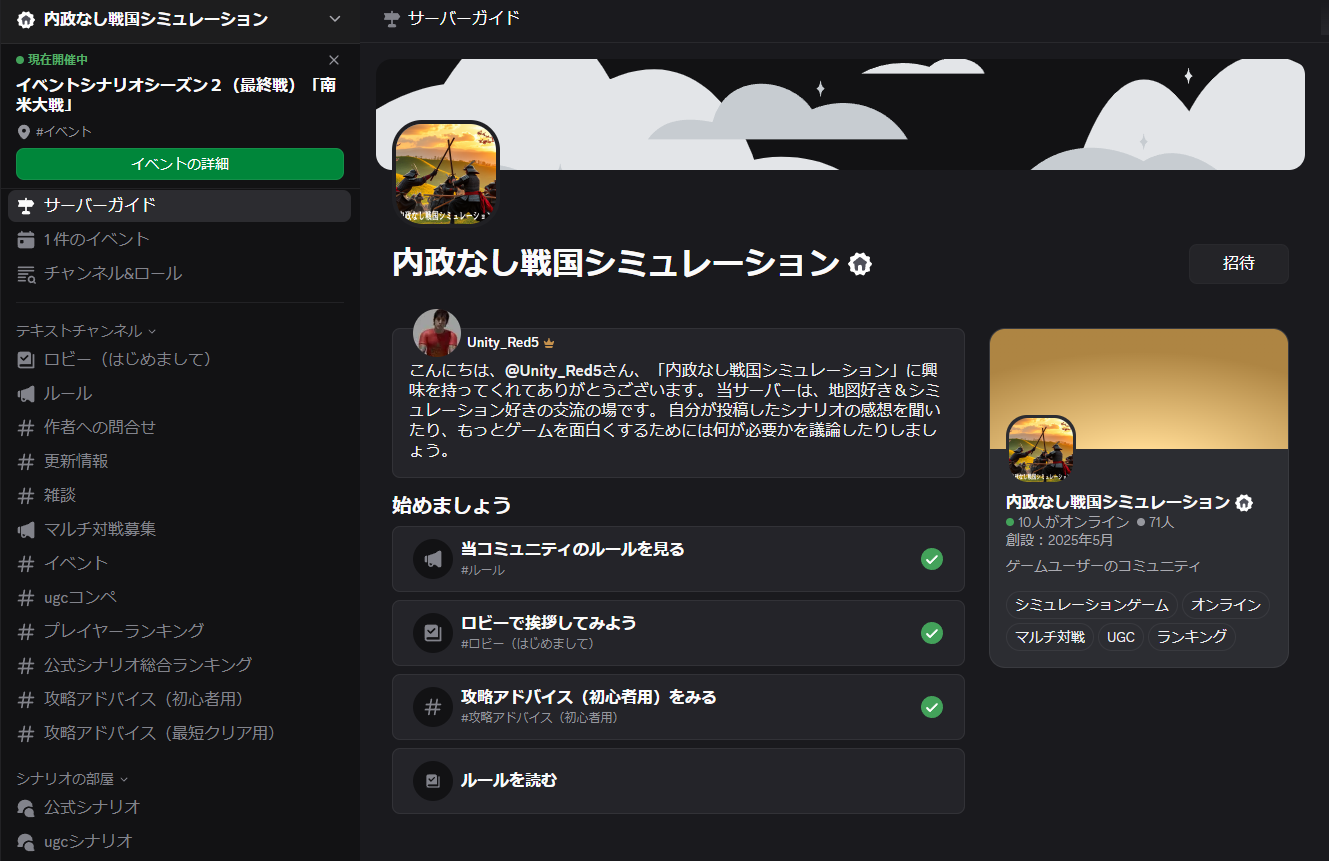The width and height of the screenshot is (1329, 861).
Task: Click the hash icon beside 雑談 channel
Action: [x=26, y=495]
